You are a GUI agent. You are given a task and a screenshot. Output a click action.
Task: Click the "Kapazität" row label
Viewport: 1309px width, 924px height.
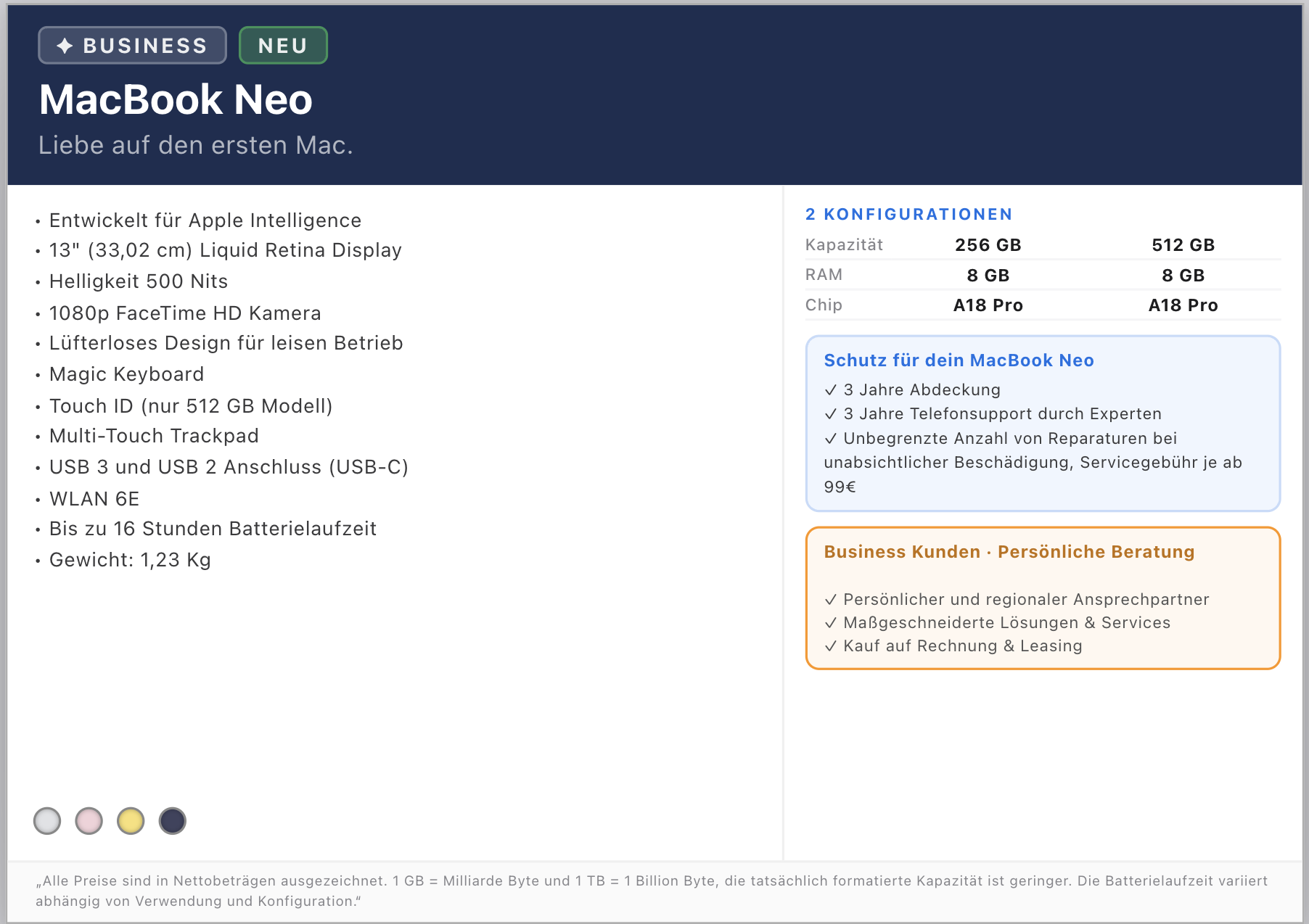[844, 245]
